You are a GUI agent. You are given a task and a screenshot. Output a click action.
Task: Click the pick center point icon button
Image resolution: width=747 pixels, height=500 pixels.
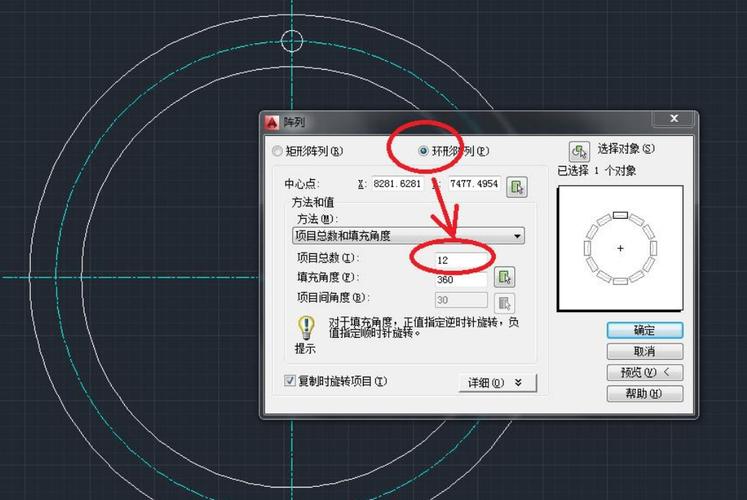pyautogui.click(x=516, y=187)
